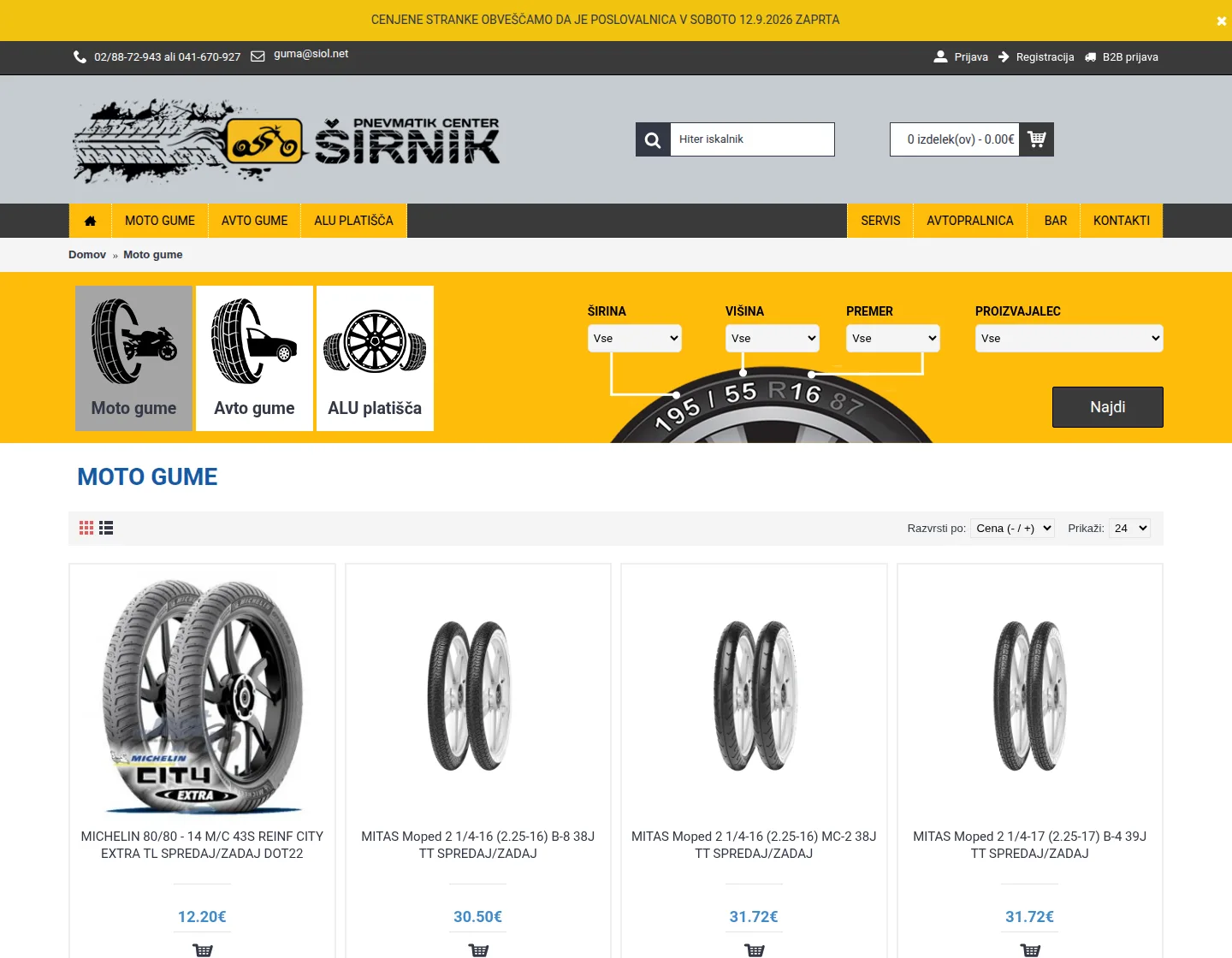Viewport: 1232px width, 958px height.
Task: Open the Razvrsti po sort dropdown
Action: (x=1013, y=529)
